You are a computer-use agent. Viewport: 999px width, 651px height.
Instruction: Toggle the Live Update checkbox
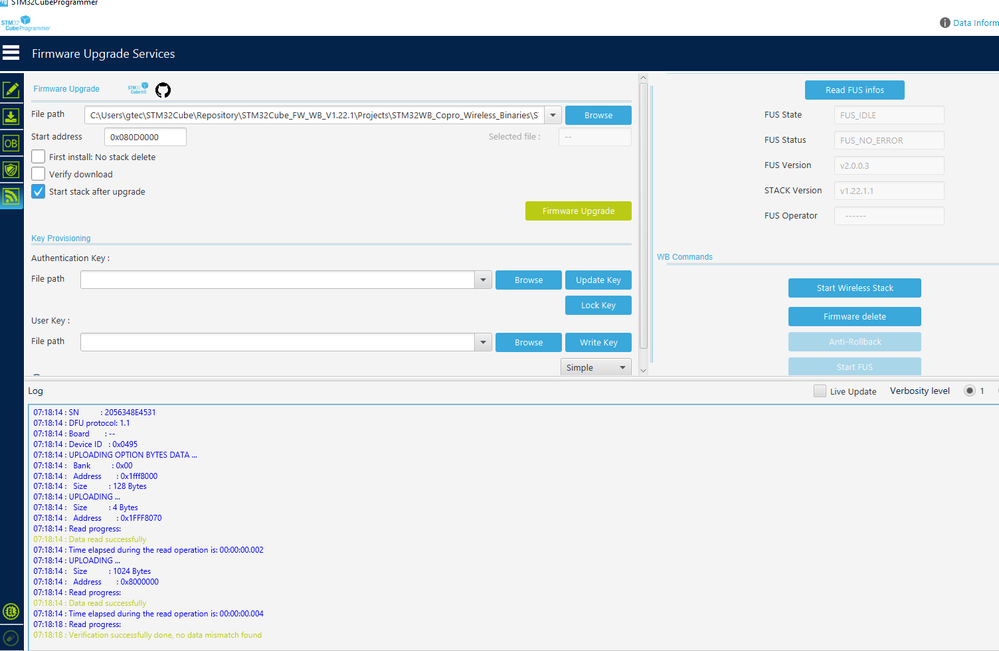(x=820, y=391)
